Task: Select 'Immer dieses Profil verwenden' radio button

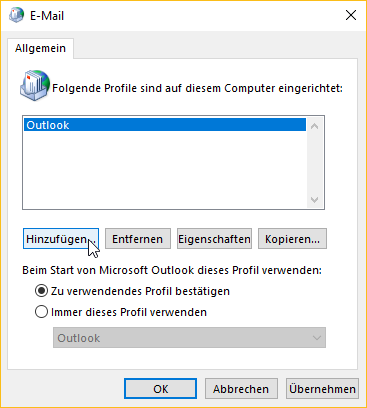Action: (41, 312)
